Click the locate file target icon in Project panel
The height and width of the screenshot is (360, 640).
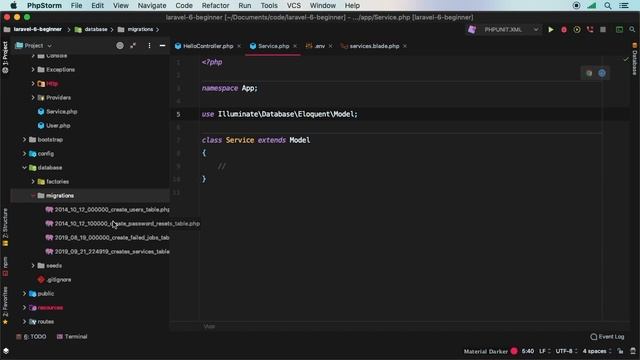tap(120, 46)
